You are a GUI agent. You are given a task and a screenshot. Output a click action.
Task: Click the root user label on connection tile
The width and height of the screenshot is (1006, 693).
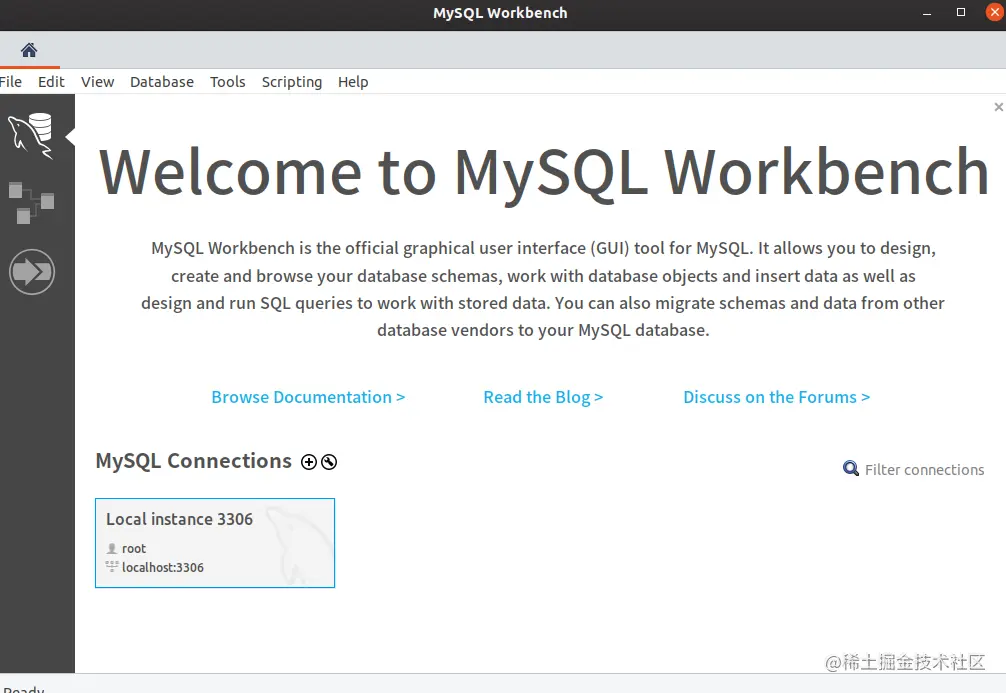tap(133, 549)
